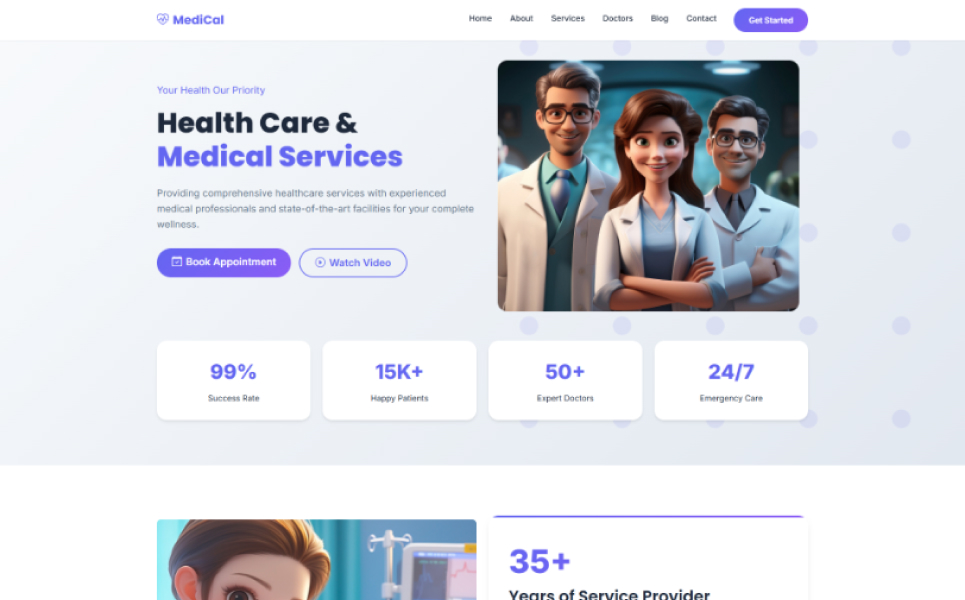Click the play icon in Watch Video

320,262
